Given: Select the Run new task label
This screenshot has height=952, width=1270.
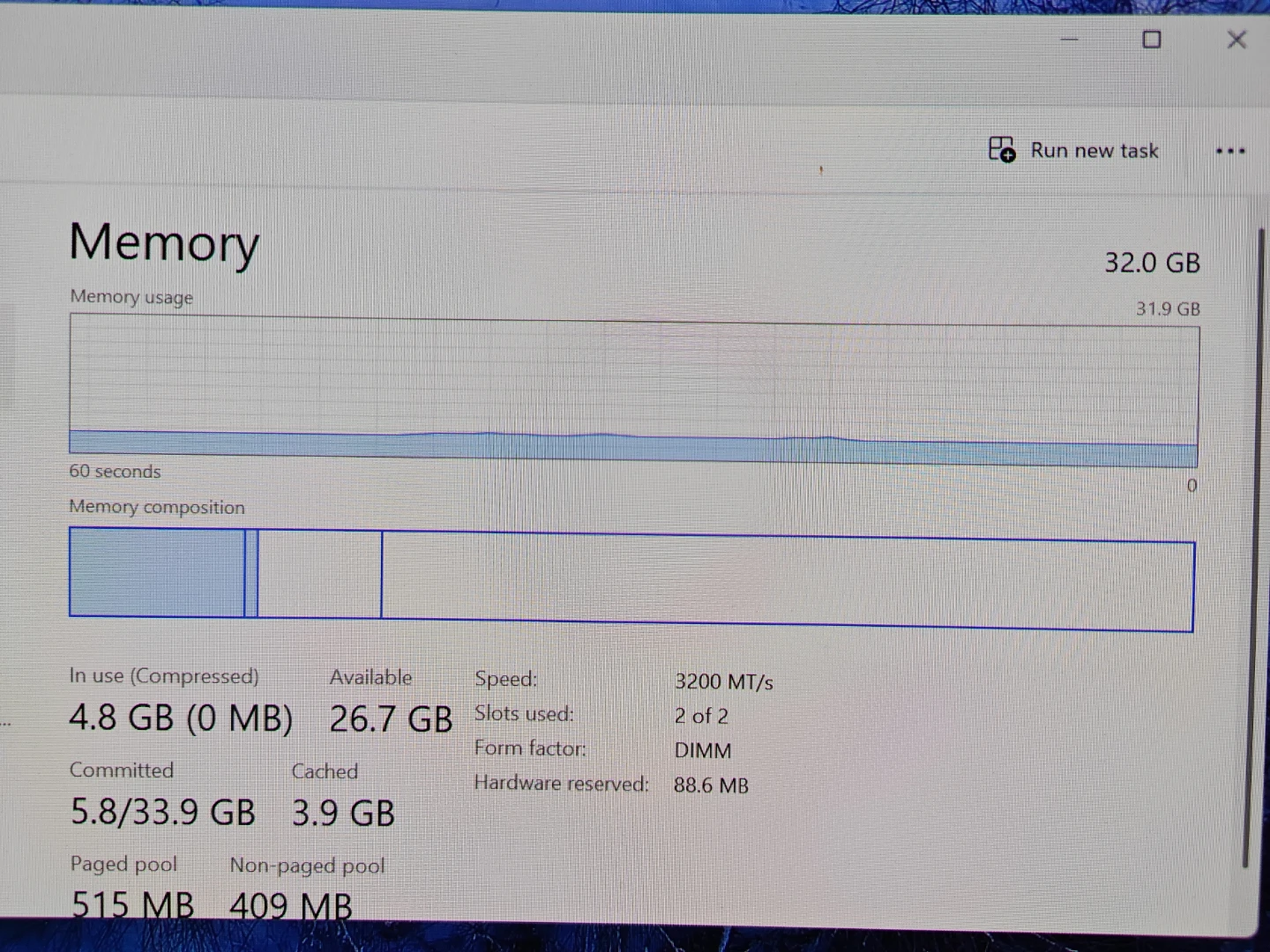Looking at the screenshot, I should [x=1094, y=151].
